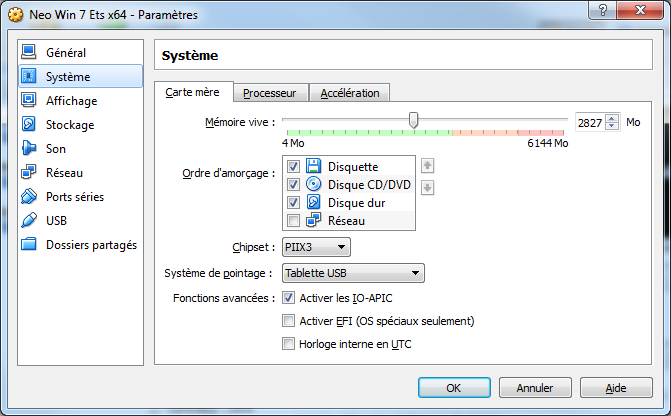
Task: Open the USB settings icon
Action: (x=28, y=220)
